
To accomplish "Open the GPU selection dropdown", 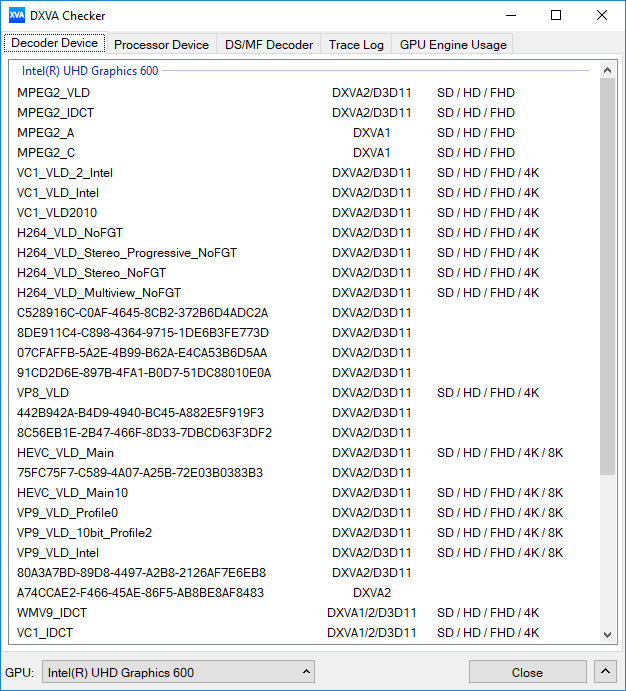I will click(178, 672).
